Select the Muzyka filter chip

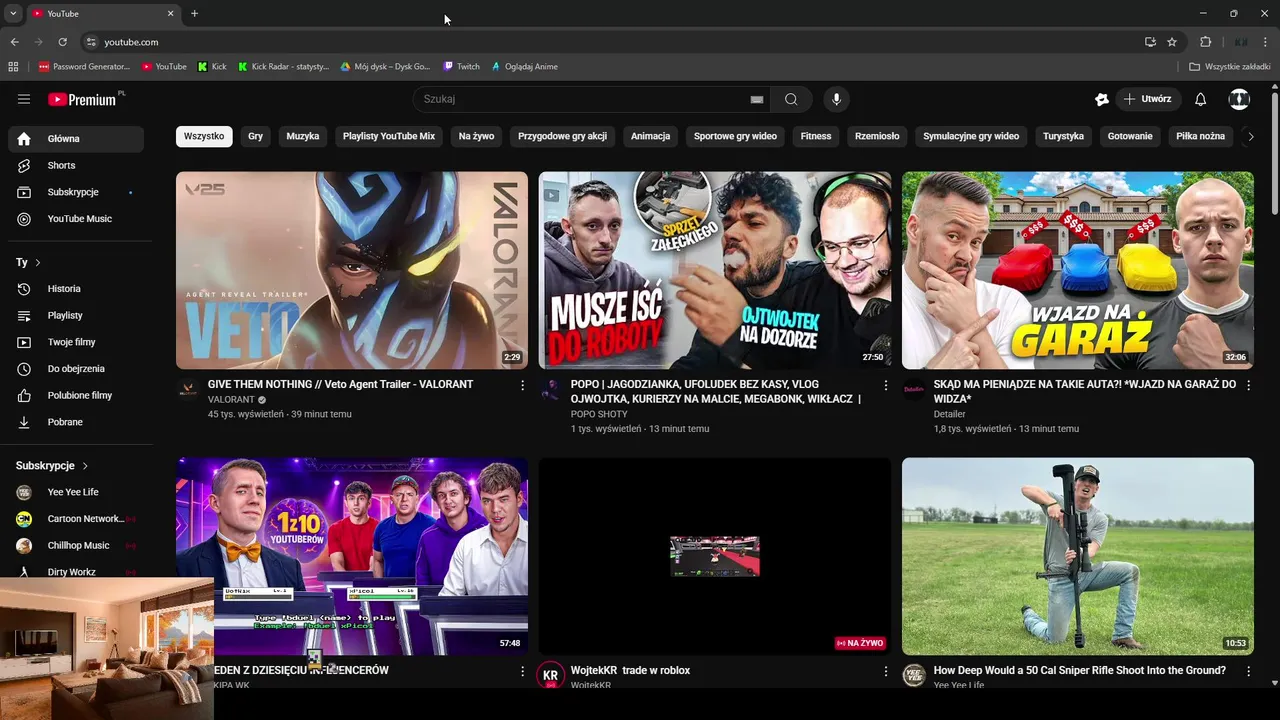[303, 136]
